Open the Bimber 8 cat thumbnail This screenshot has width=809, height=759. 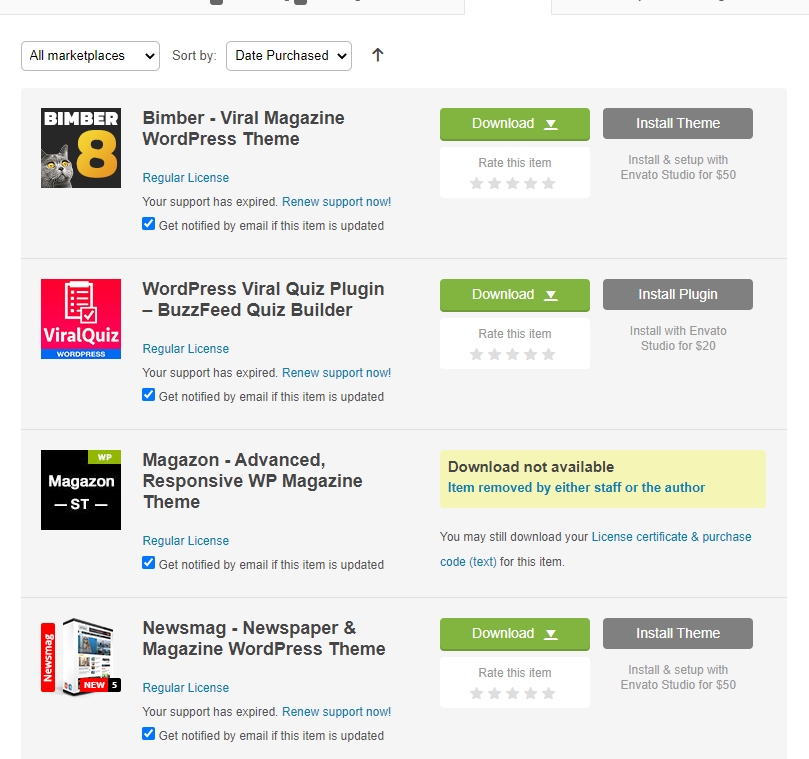81,148
